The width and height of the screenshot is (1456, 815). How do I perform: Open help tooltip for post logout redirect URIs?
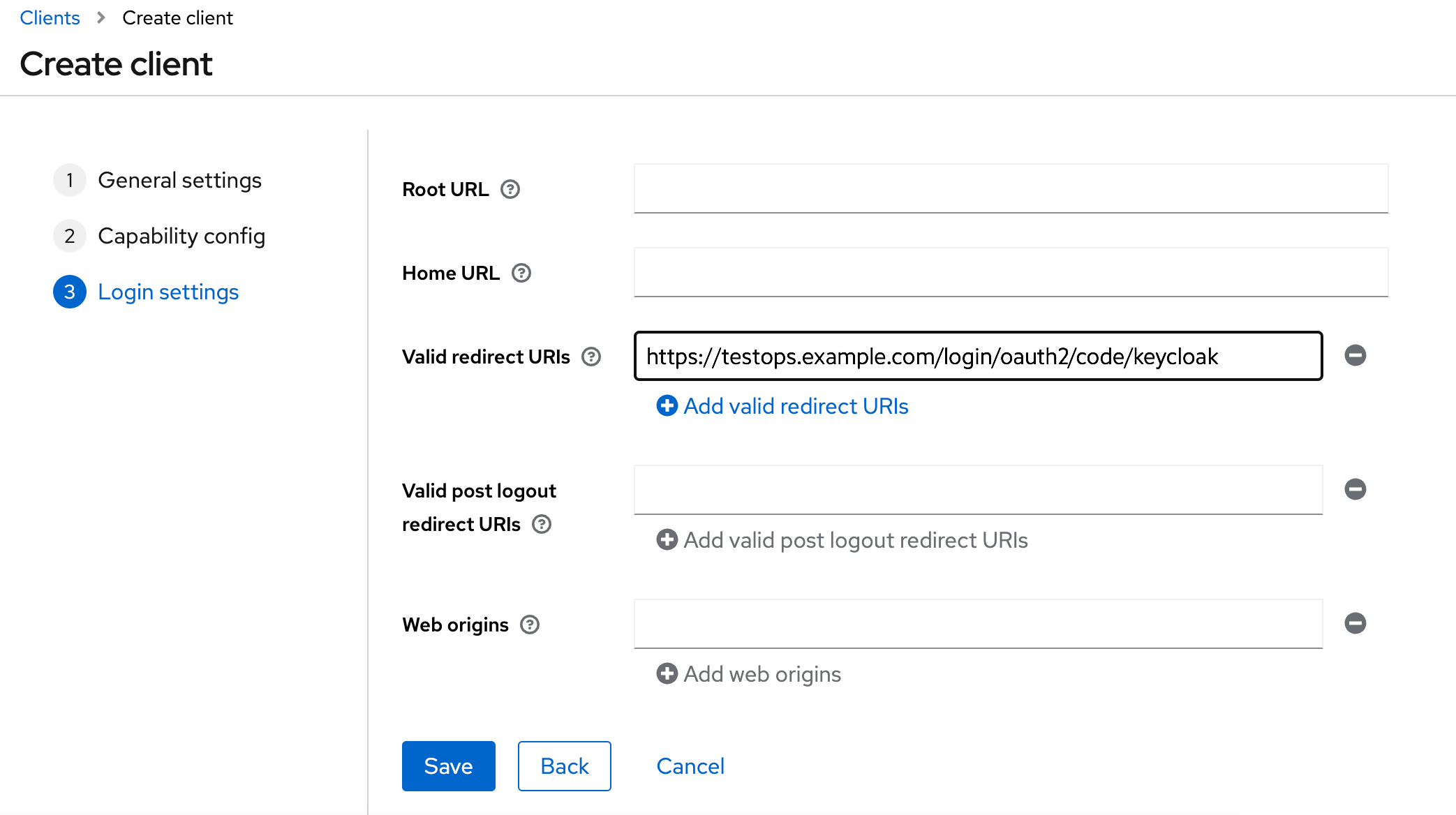coord(542,524)
